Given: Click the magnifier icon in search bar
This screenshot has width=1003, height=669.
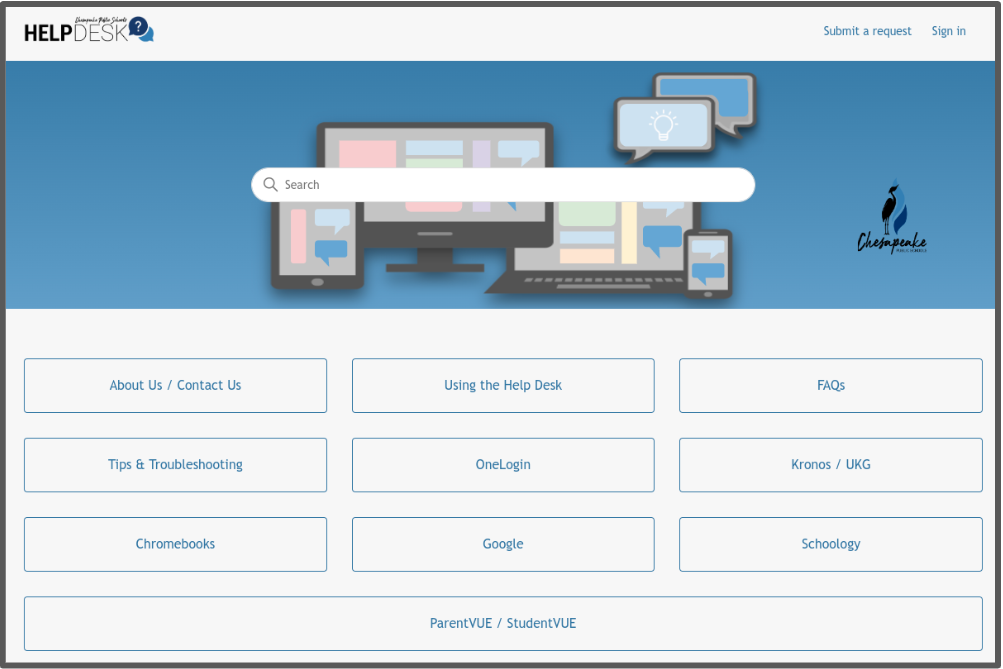Looking at the screenshot, I should pos(271,184).
